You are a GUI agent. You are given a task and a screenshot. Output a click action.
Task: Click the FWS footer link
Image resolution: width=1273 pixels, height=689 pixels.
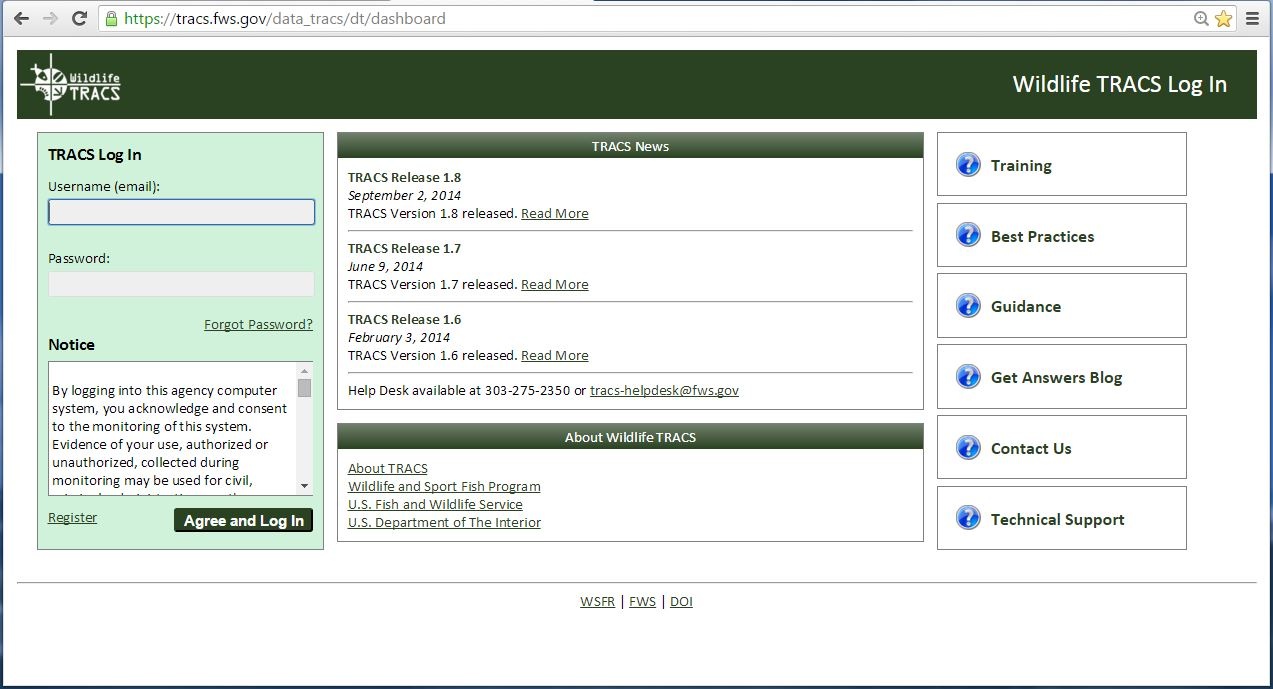coord(642,601)
